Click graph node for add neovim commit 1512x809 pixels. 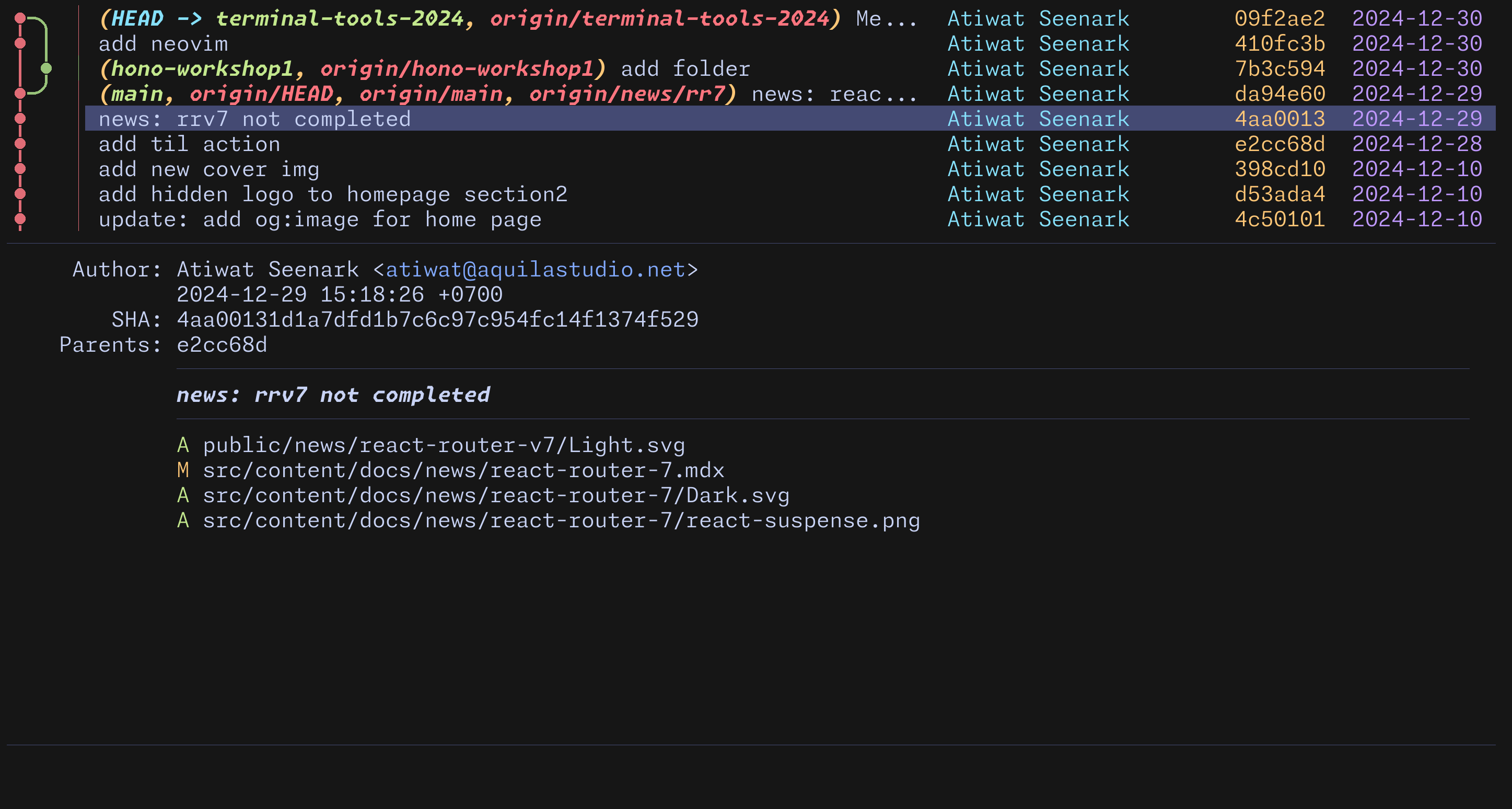coord(20,43)
